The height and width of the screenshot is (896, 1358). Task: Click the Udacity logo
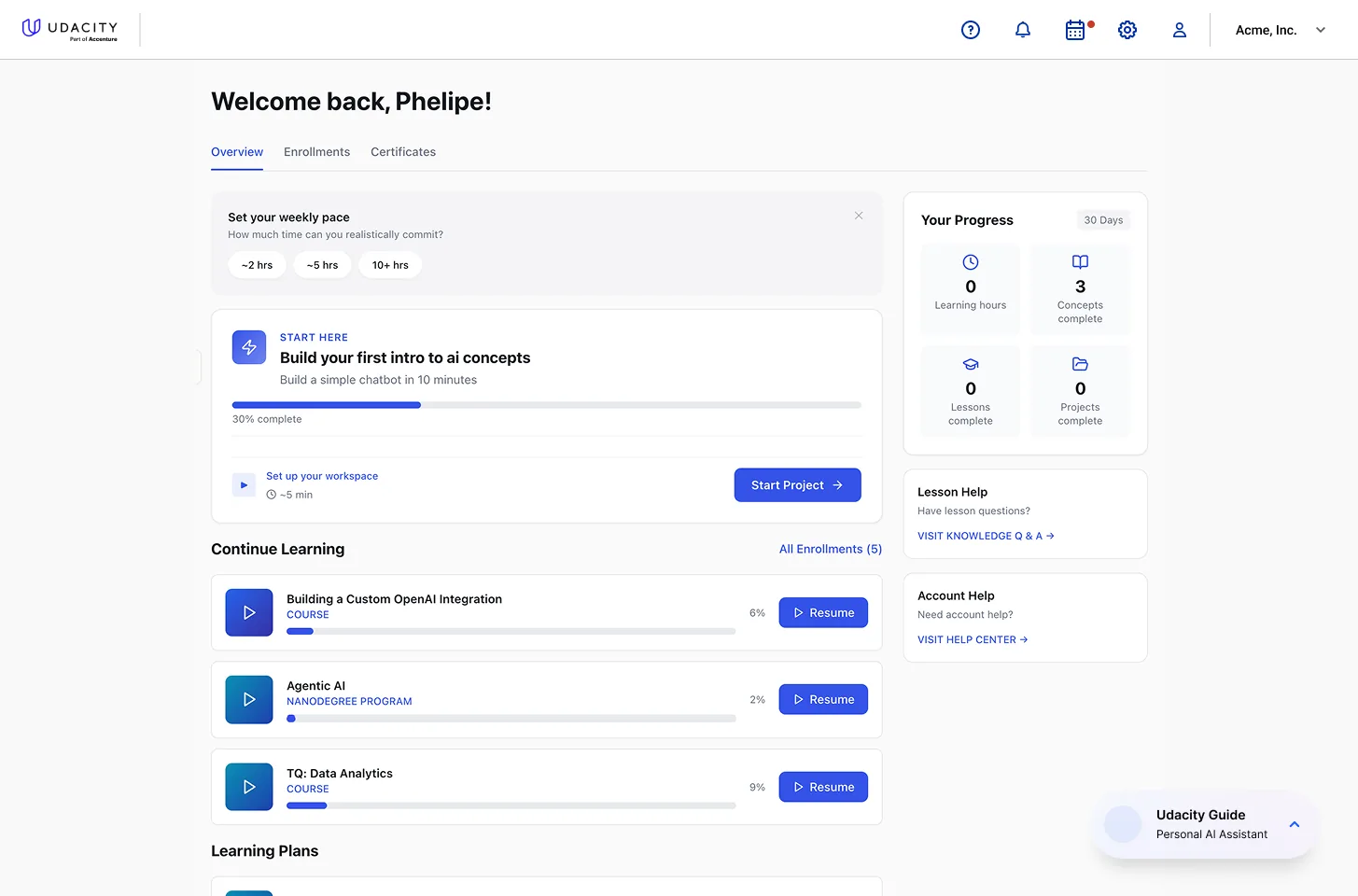[x=70, y=30]
